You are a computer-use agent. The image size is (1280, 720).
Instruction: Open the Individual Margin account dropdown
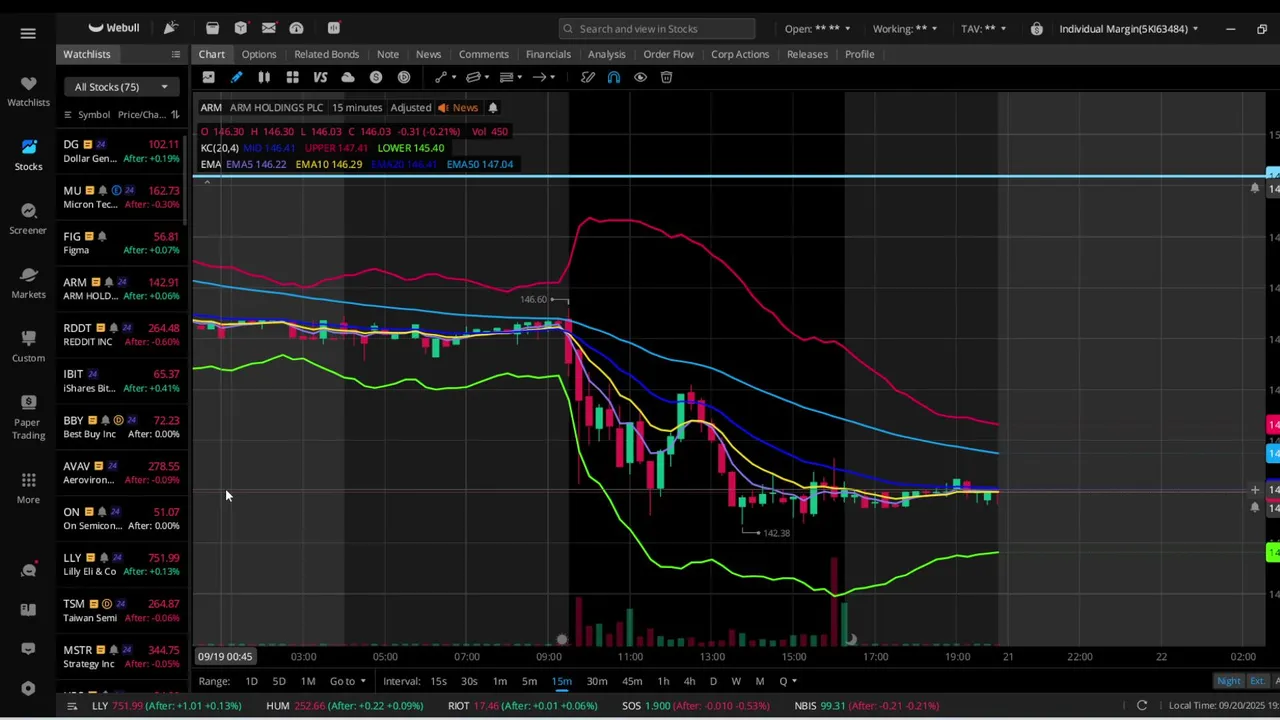click(1129, 28)
